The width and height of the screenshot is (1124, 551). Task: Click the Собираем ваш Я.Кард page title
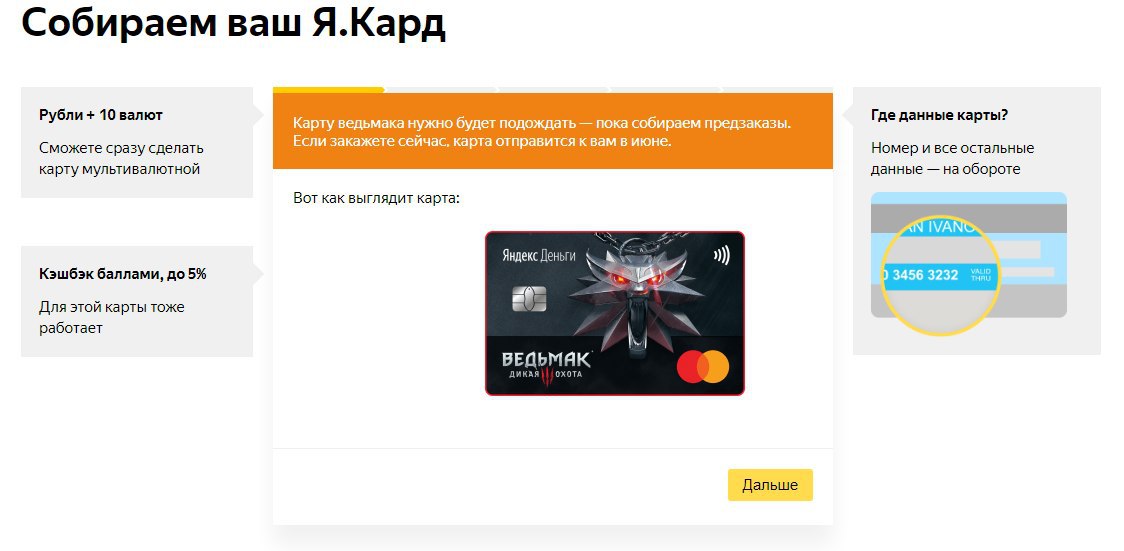(234, 23)
